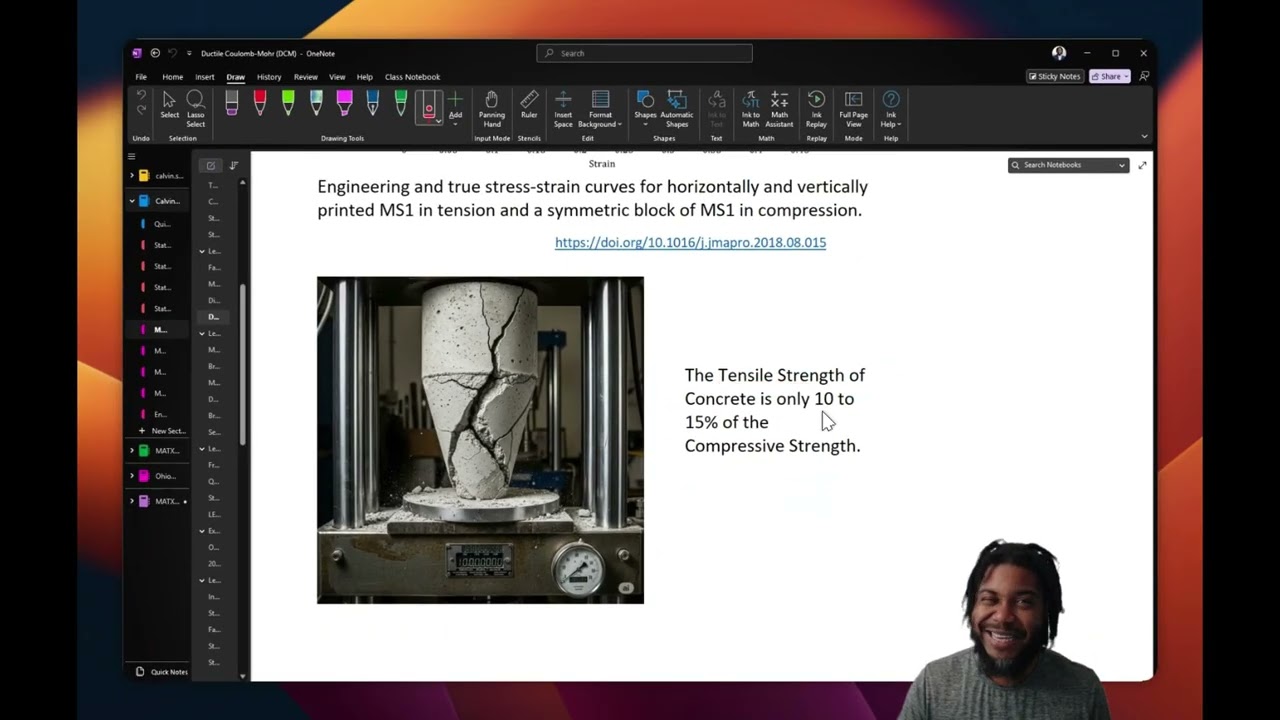Open the En... section

coord(161,414)
